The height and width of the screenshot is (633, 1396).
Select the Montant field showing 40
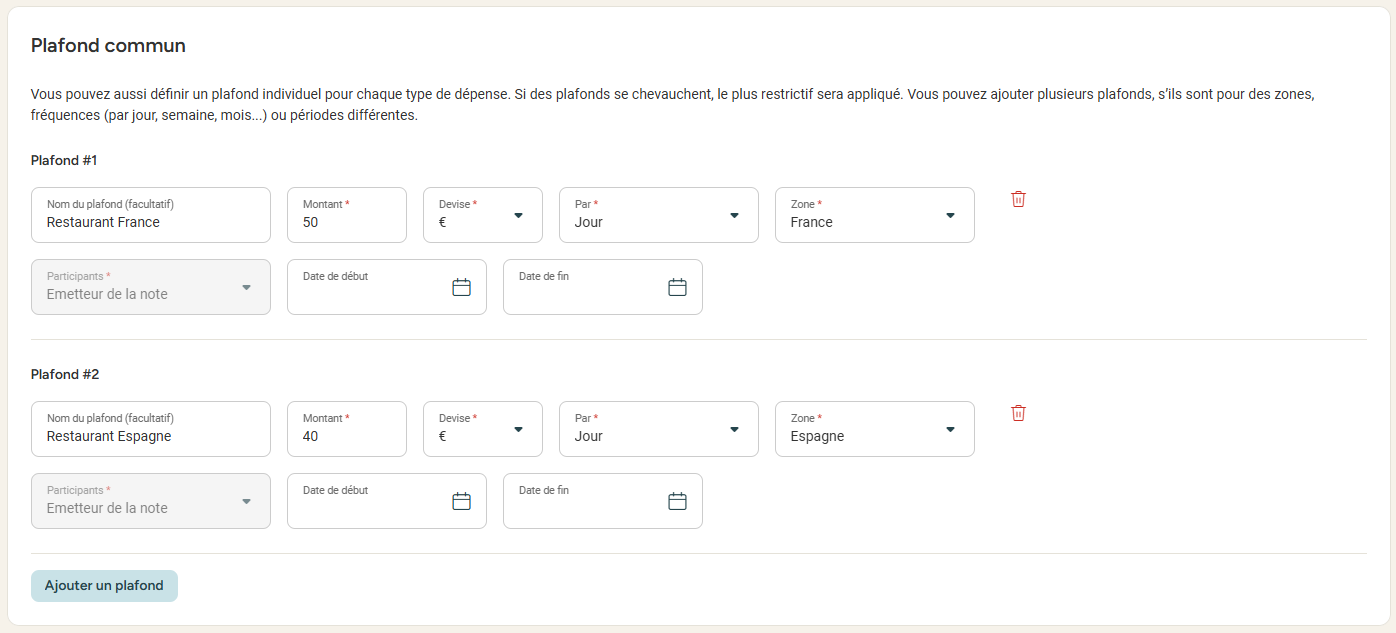347,429
